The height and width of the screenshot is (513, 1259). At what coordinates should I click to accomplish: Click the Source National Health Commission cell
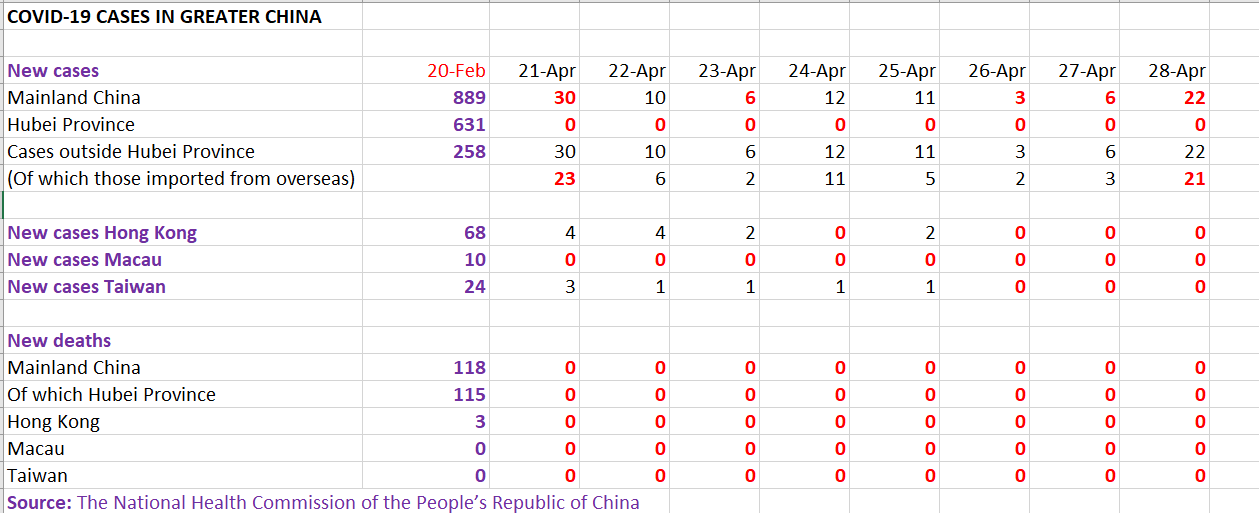pyautogui.click(x=323, y=502)
